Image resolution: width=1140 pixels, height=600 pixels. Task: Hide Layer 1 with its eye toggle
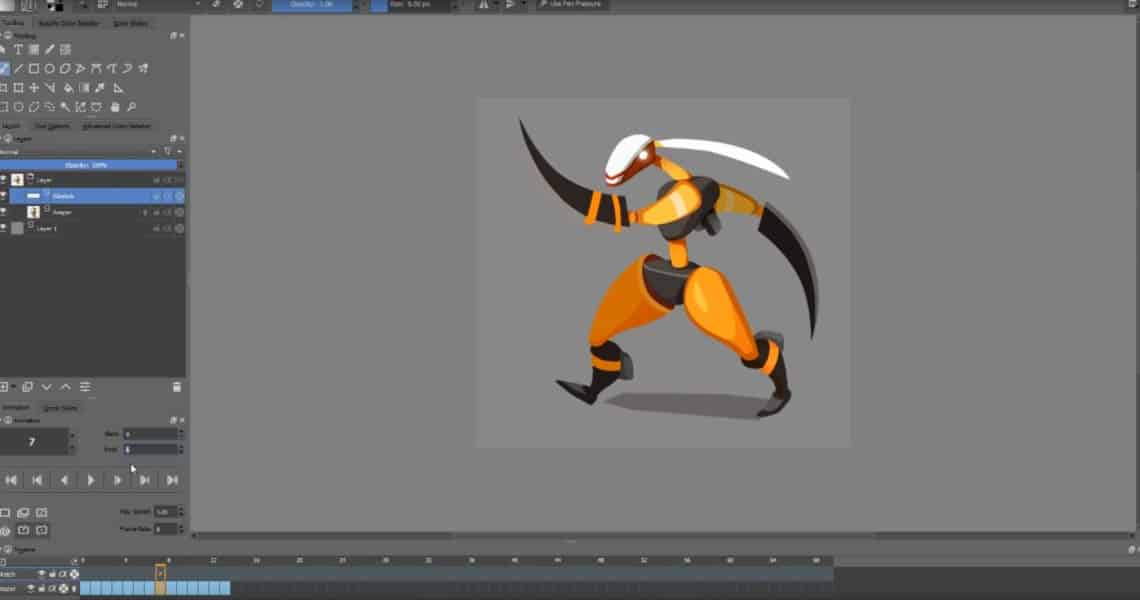tap(4, 227)
